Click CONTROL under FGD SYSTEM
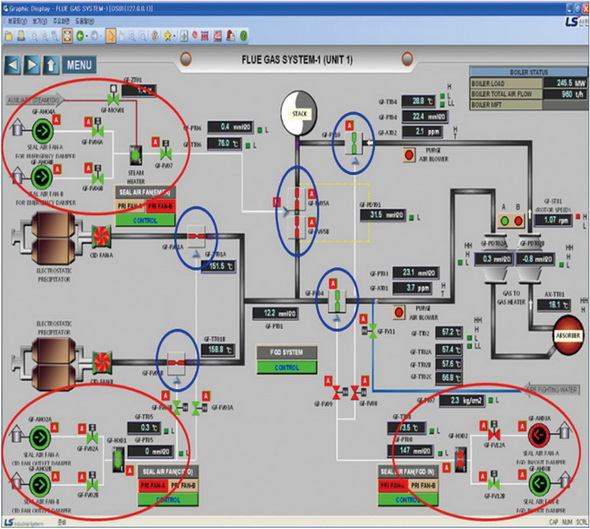590x529 pixels. point(287,367)
